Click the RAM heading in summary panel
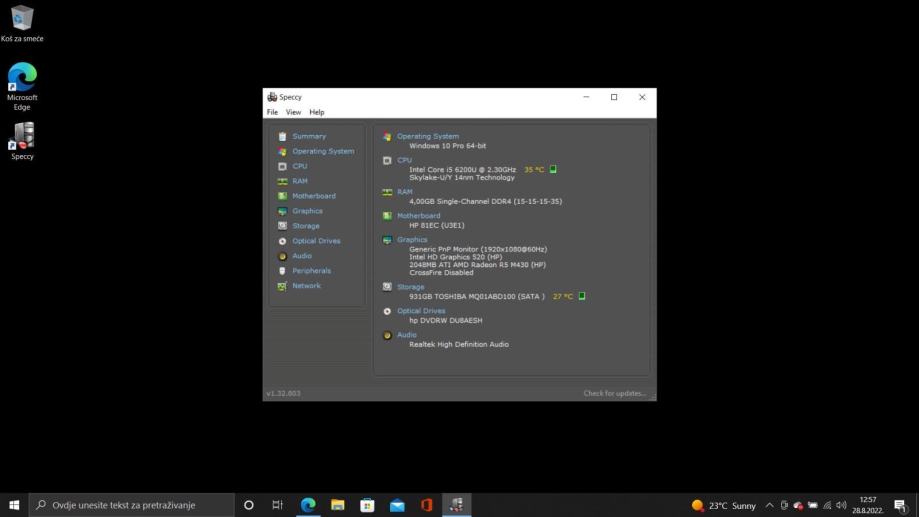Screen dimensions: 919x517 404,192
